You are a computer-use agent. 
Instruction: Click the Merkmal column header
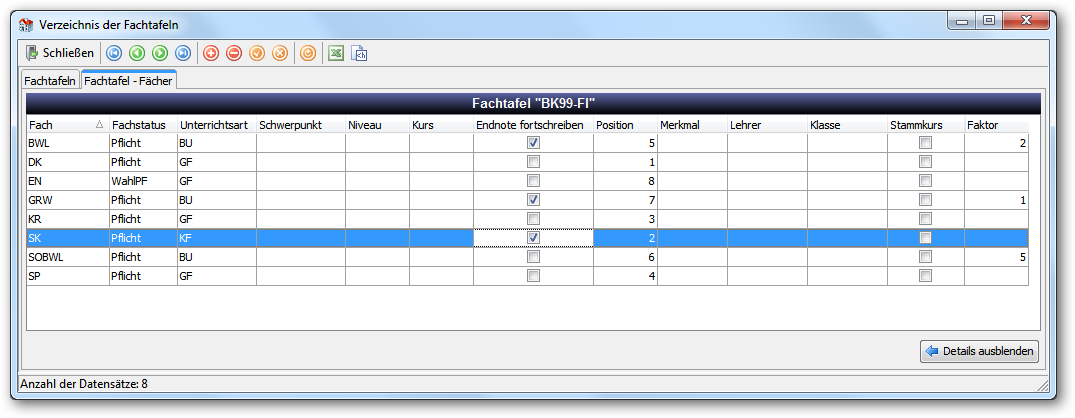(692, 125)
